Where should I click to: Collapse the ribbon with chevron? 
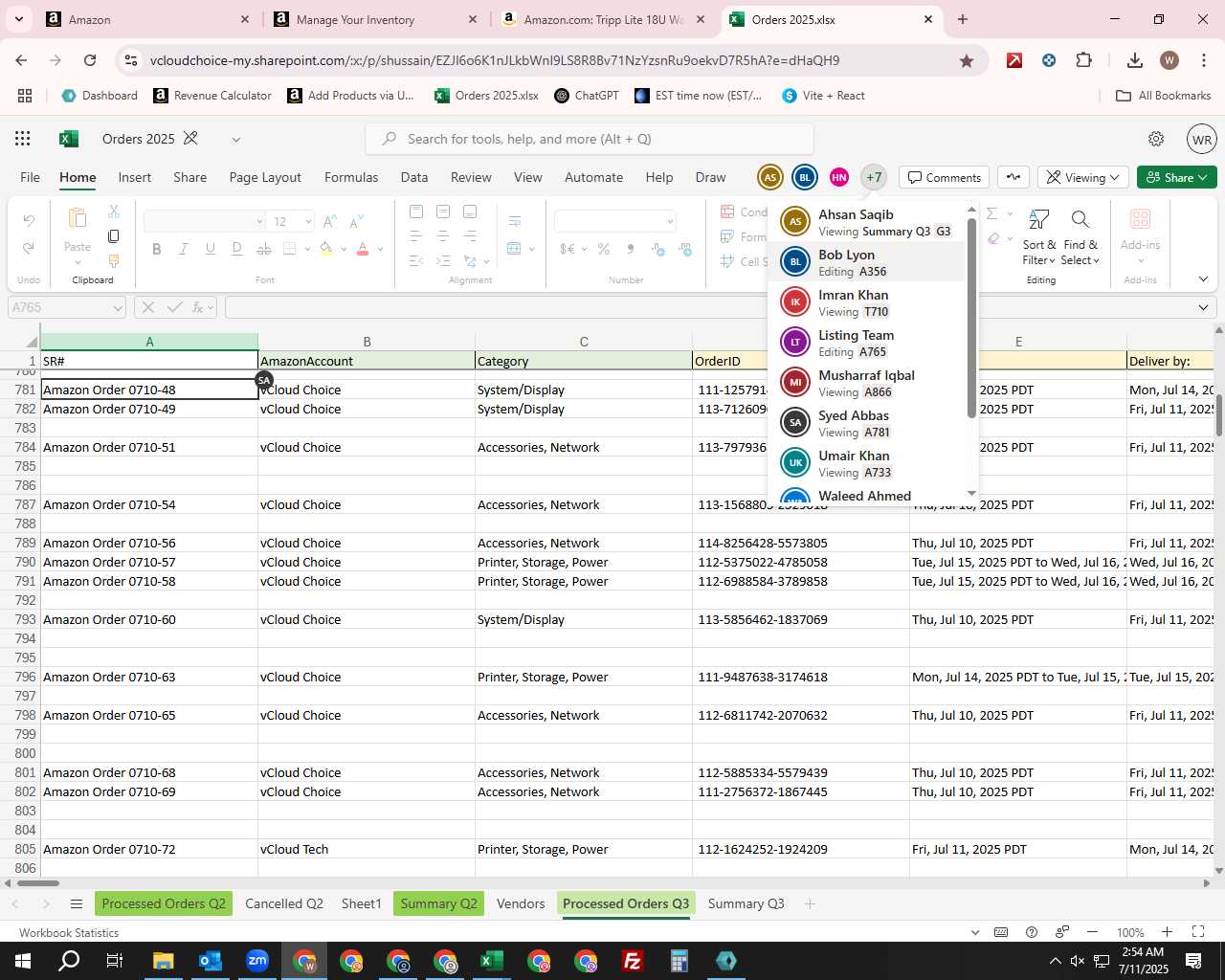click(x=1203, y=279)
